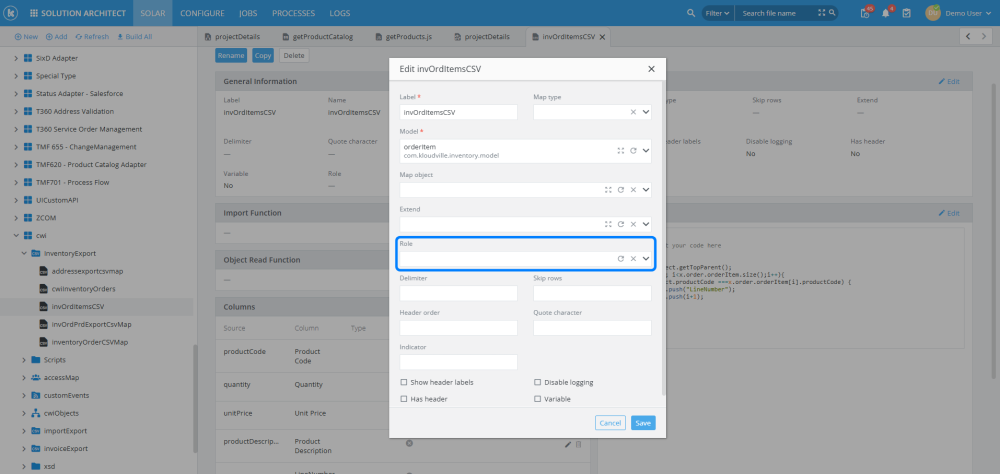
Task: Click the next tab arrow at tab bar right
Action: (985, 37)
